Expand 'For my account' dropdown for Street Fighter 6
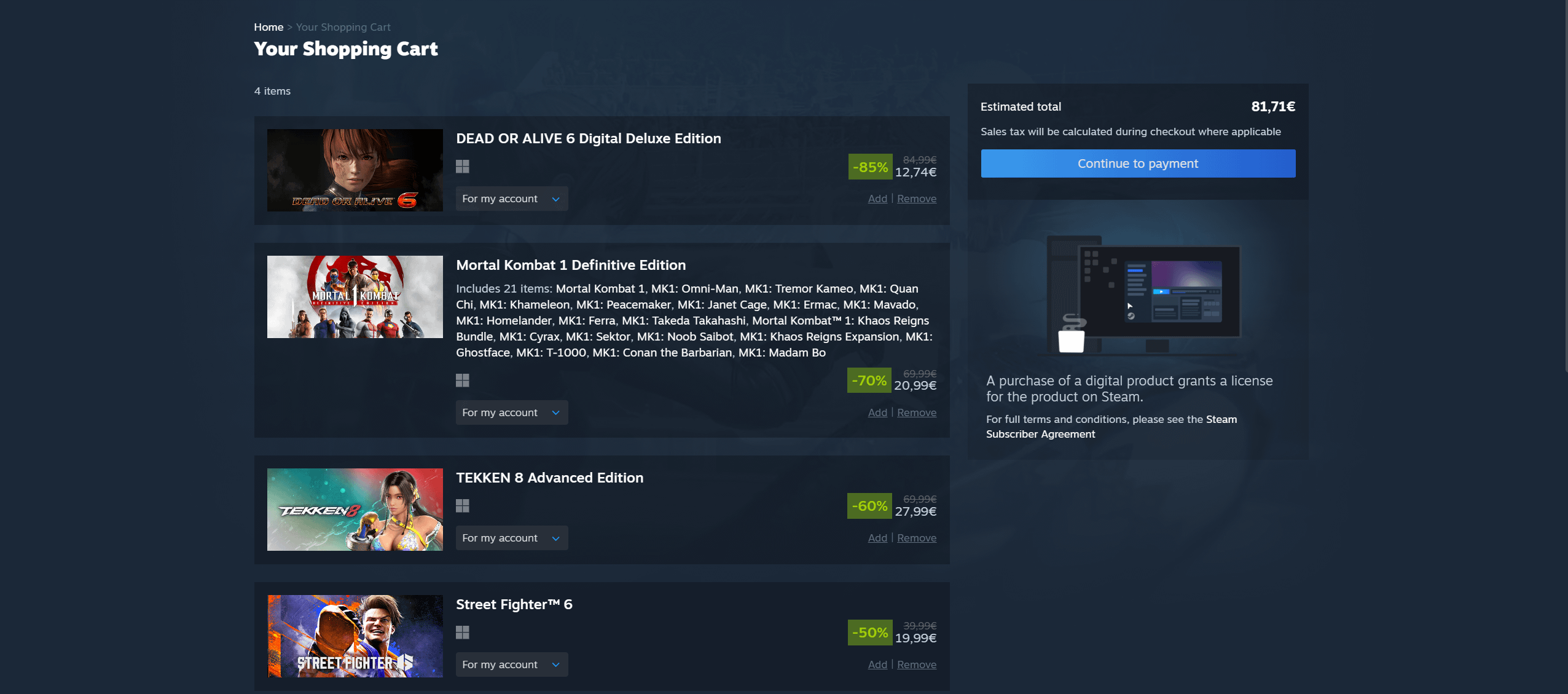The height and width of the screenshot is (694, 1568). coord(512,664)
